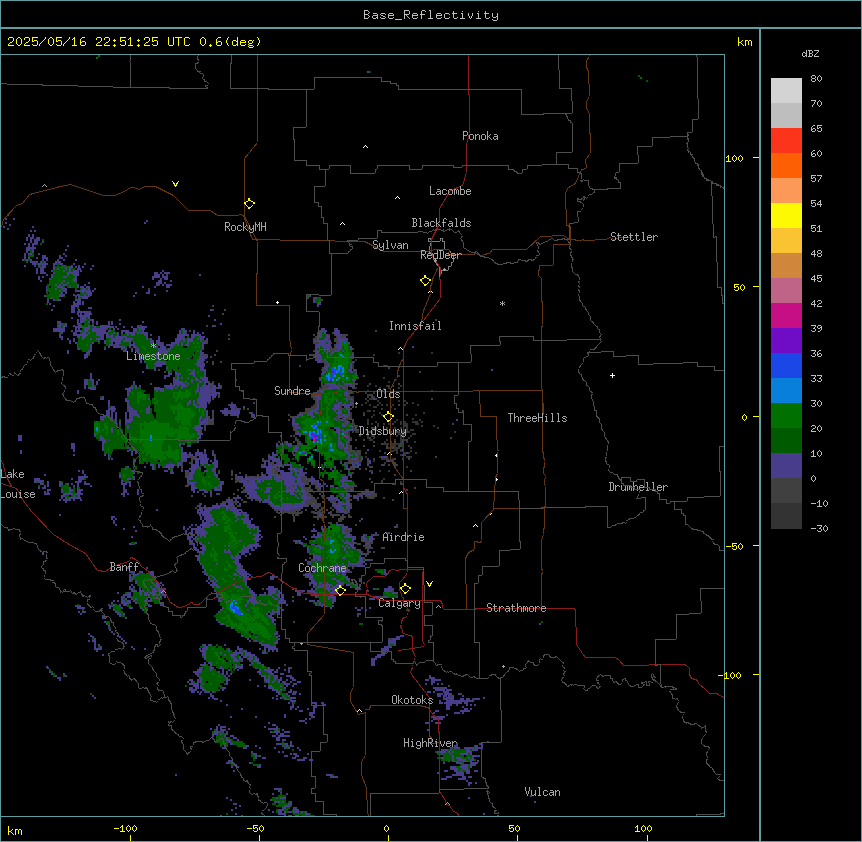Screen dimensions: 862x842
Task: Select the Drumheller label
Action: pos(638,487)
